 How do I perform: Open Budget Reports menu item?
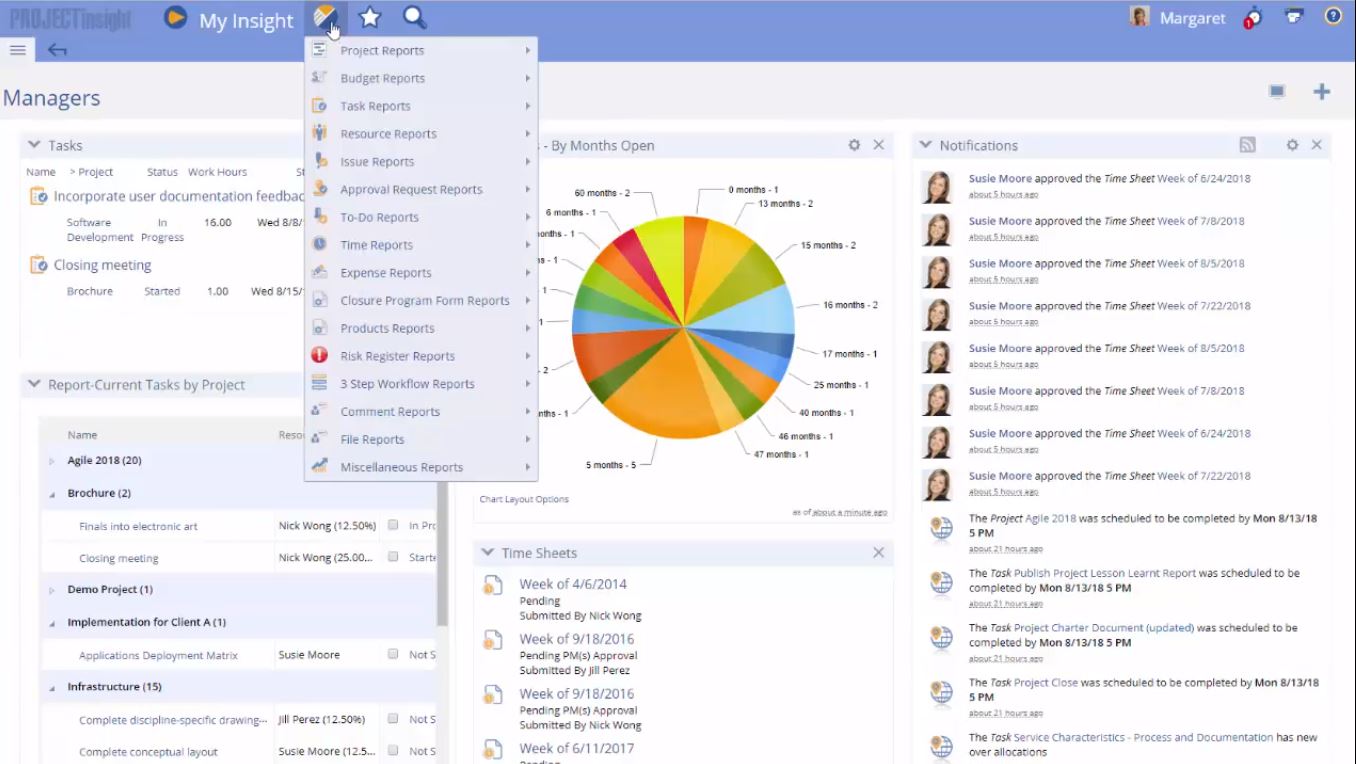click(x=382, y=78)
